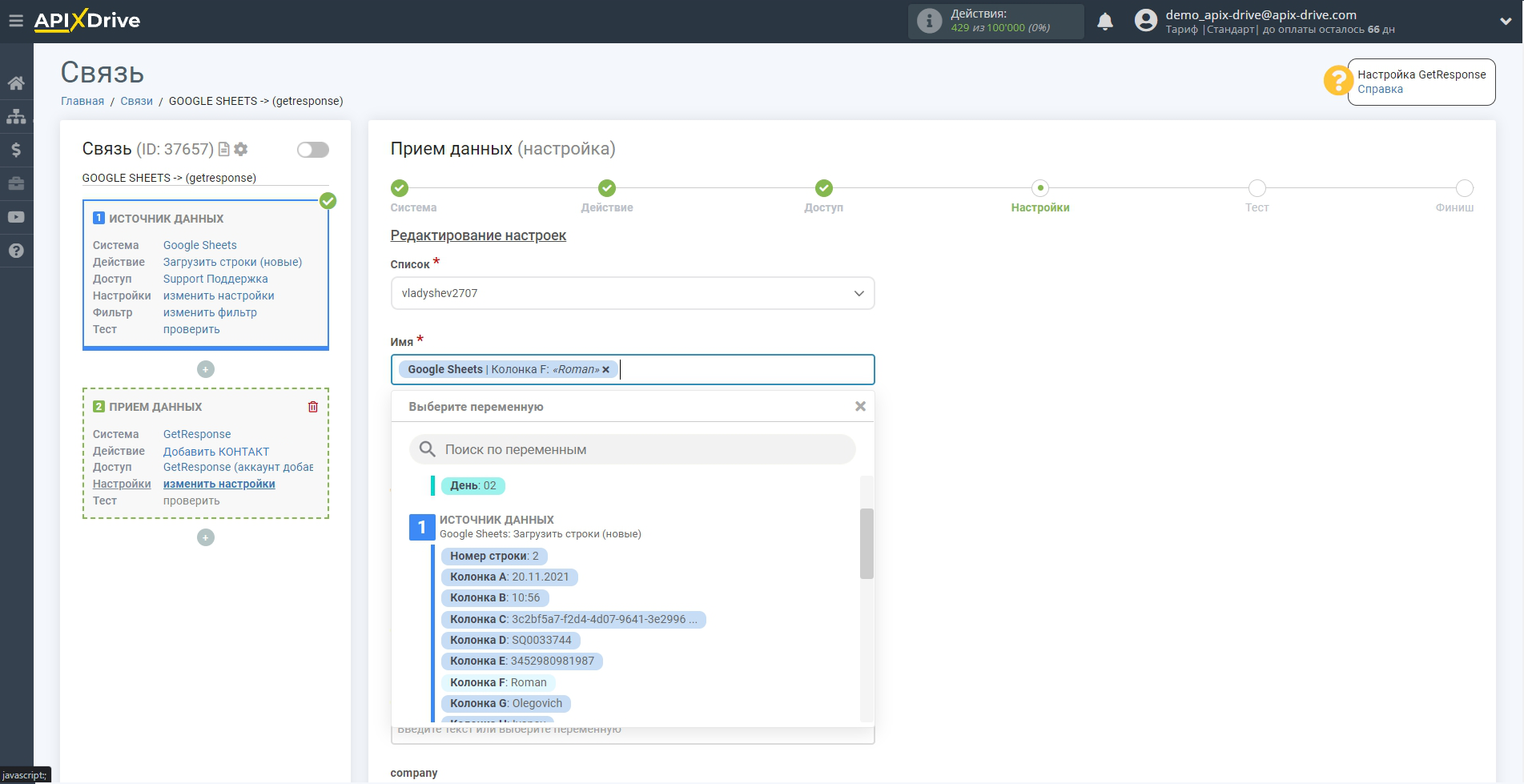The width and height of the screenshot is (1524, 784).
Task: Select variable Колонка D: SQ0033744
Action: click(x=511, y=640)
